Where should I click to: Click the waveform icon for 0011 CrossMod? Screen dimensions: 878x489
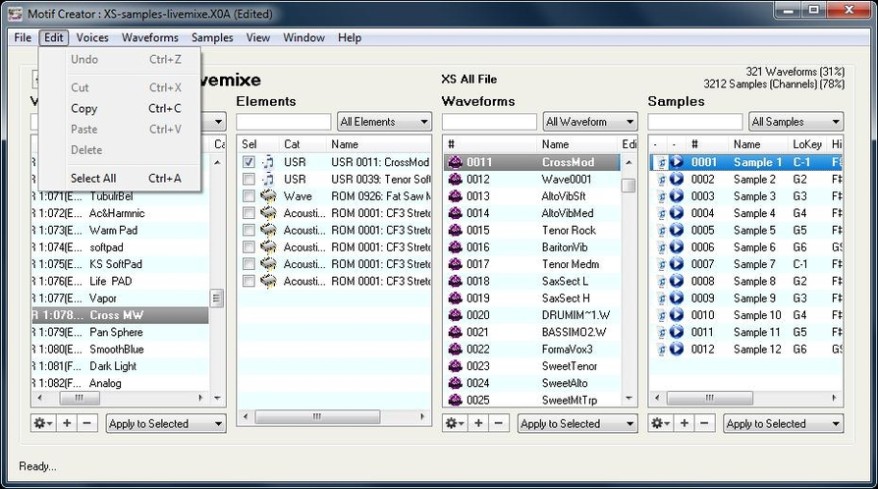tap(455, 162)
